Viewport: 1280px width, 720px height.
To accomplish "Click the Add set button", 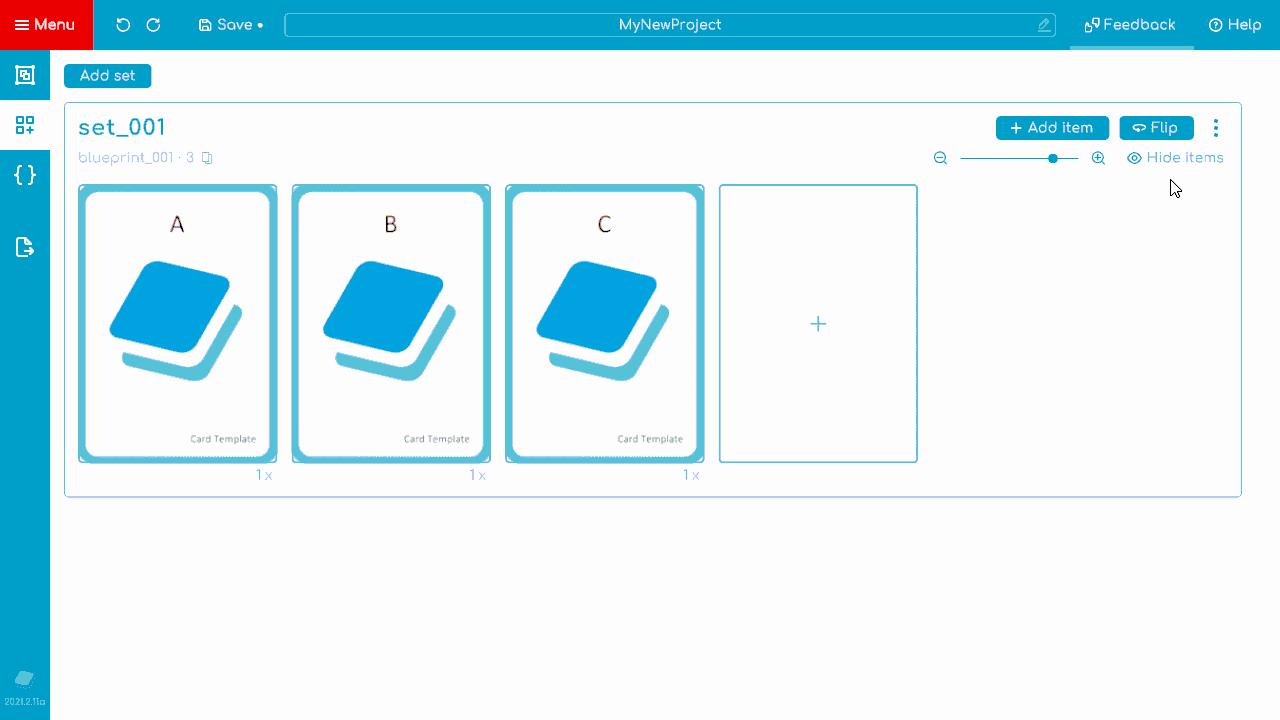I will (x=107, y=76).
